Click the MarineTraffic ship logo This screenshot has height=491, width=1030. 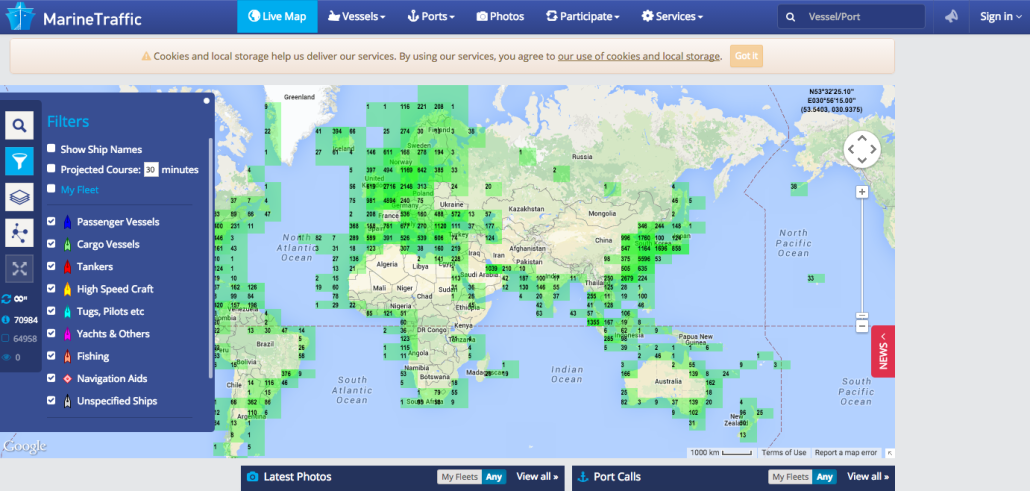20,16
